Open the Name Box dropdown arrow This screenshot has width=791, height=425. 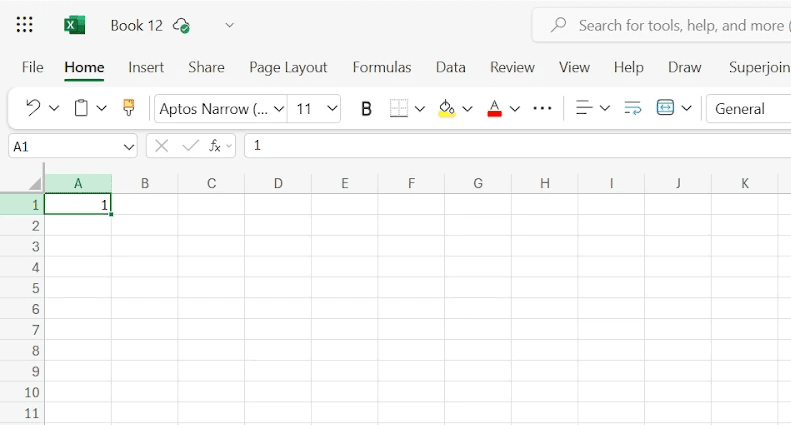129,147
